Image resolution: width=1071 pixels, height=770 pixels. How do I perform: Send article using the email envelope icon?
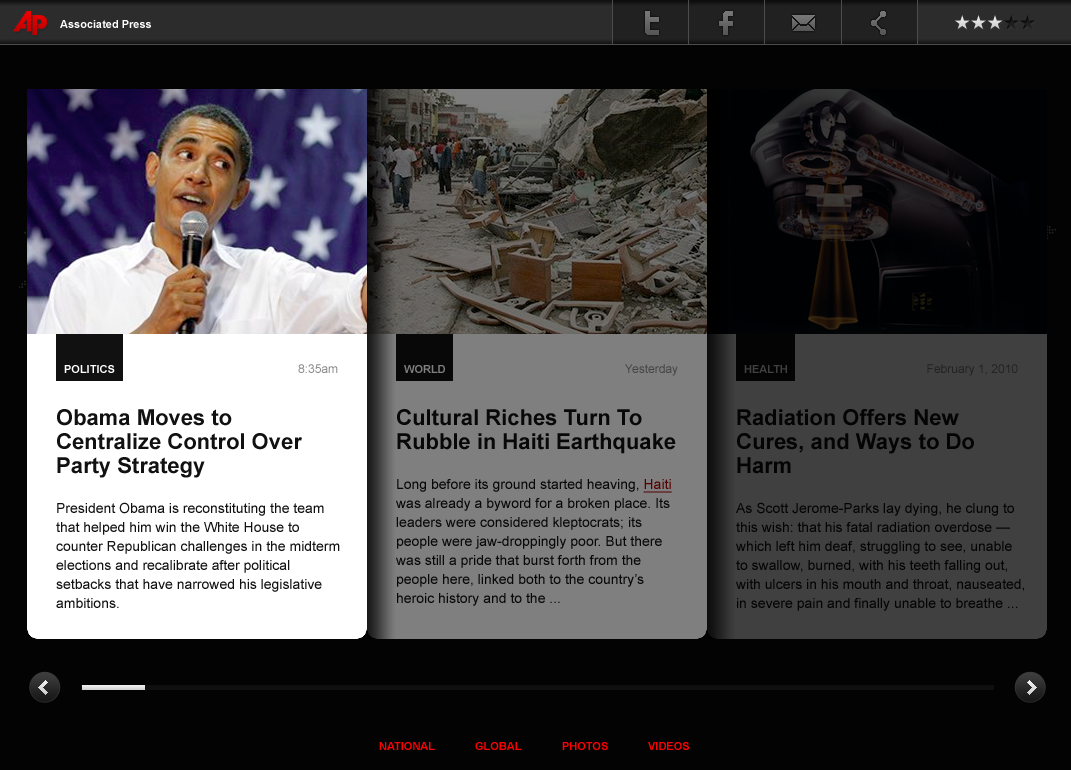(x=803, y=23)
